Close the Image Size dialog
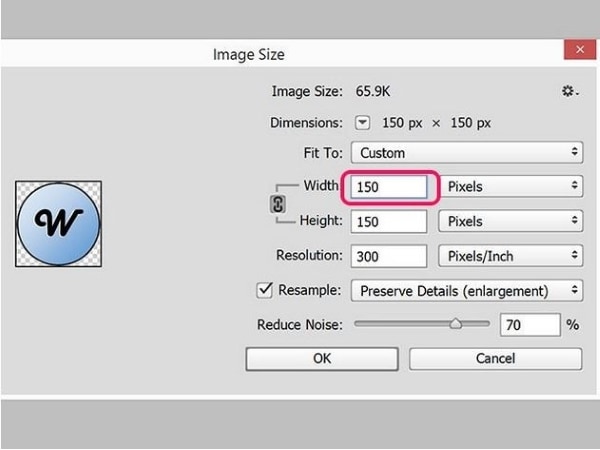This screenshot has height=450, width=600. (x=576, y=52)
